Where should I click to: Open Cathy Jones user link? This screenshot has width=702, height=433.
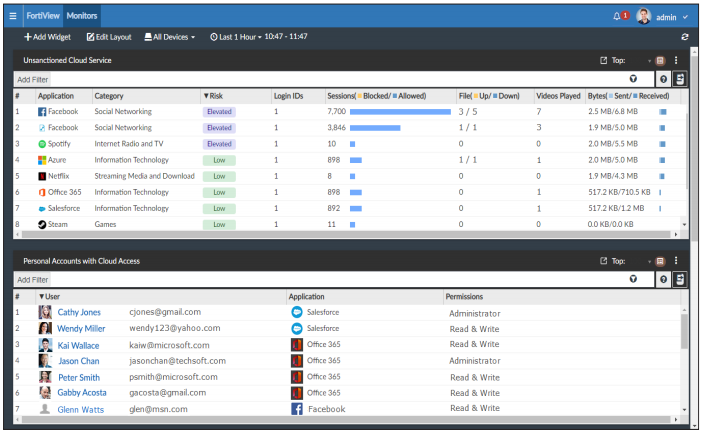[79, 312]
